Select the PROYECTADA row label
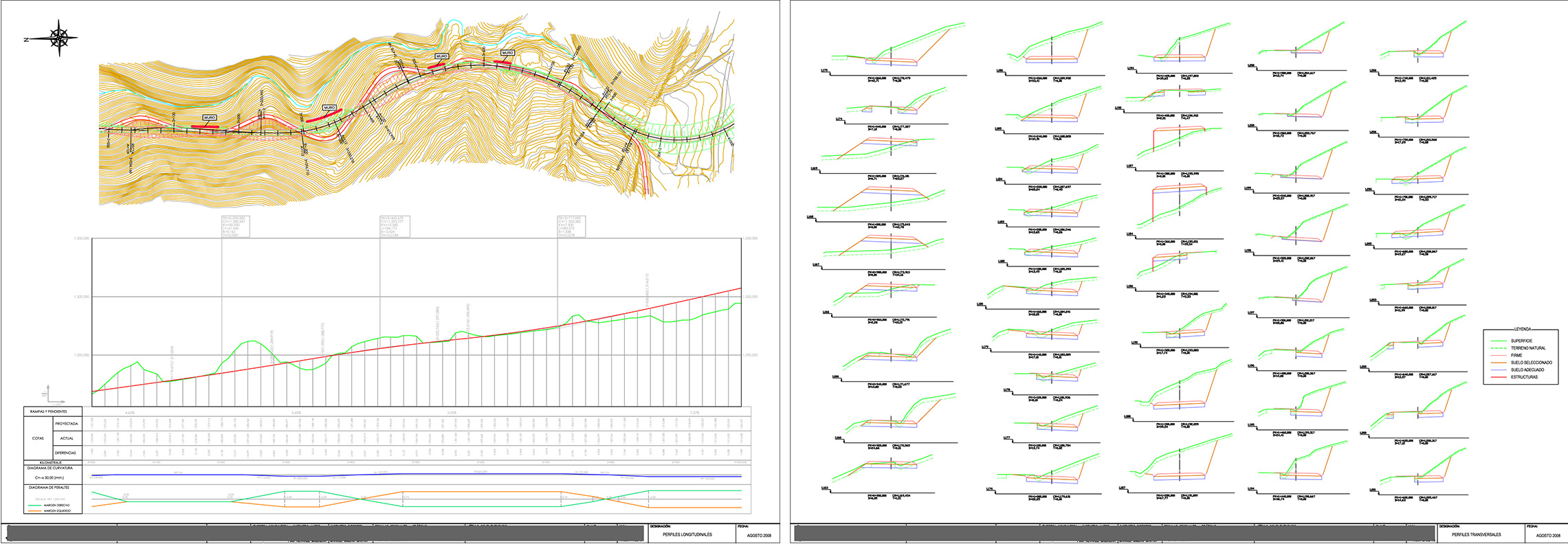This screenshot has width=1568, height=544. pyautogui.click(x=67, y=424)
